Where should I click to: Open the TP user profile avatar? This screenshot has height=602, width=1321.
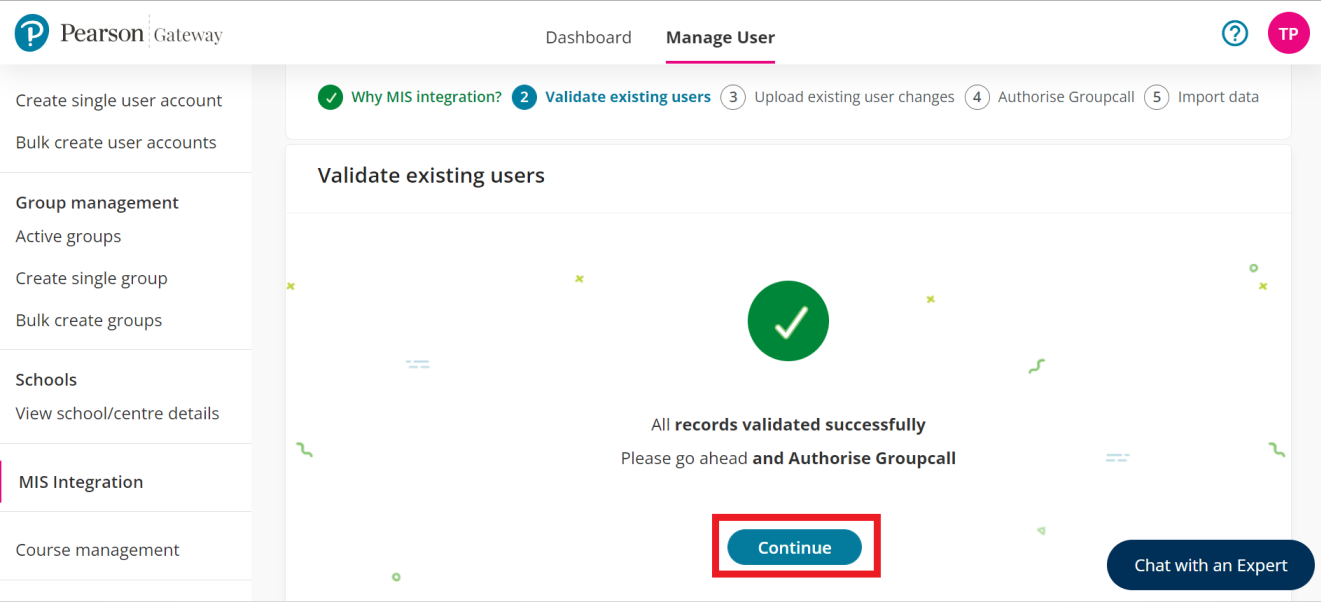[1288, 34]
